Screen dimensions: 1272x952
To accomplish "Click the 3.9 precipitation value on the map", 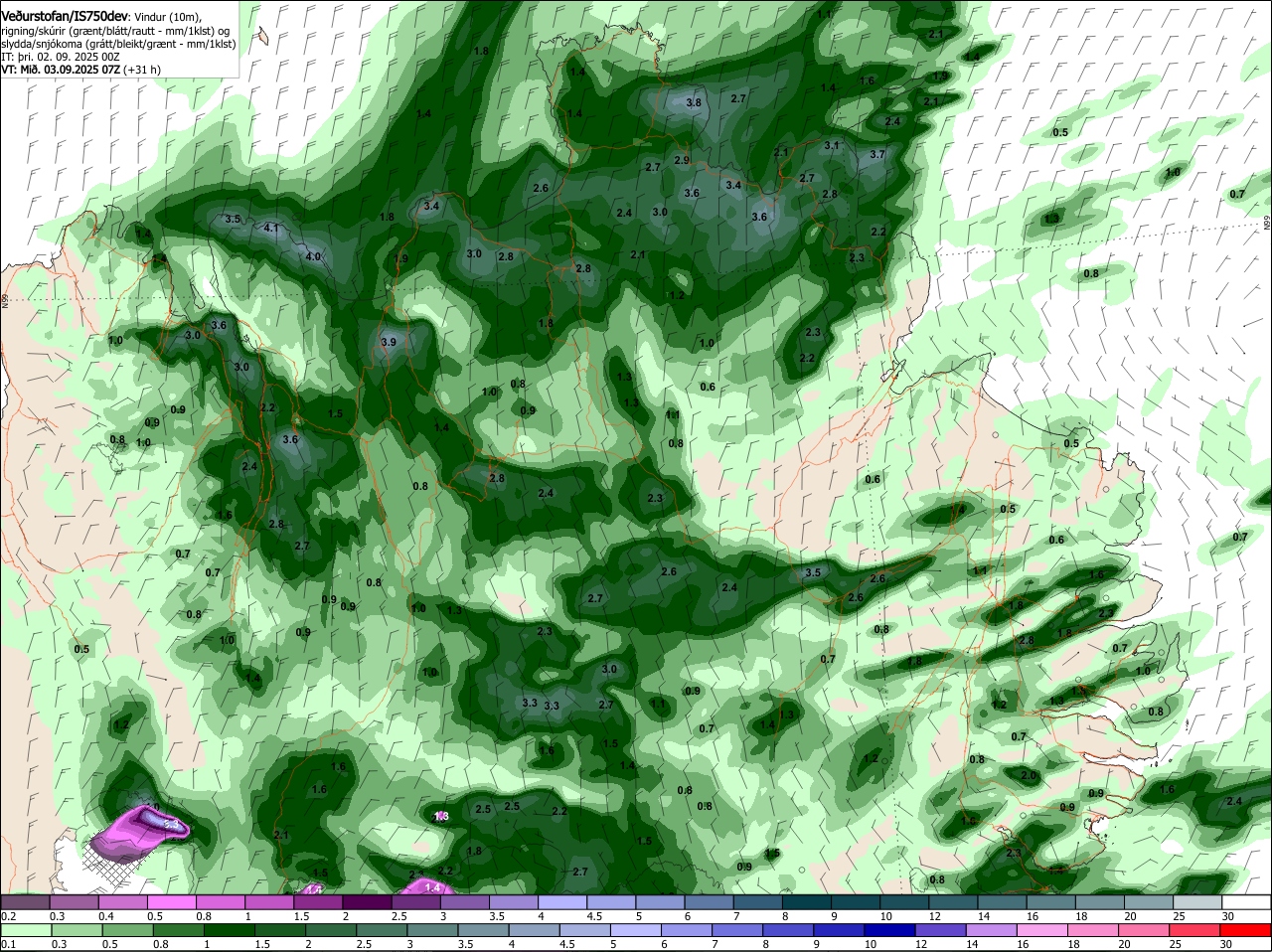I will click(389, 342).
